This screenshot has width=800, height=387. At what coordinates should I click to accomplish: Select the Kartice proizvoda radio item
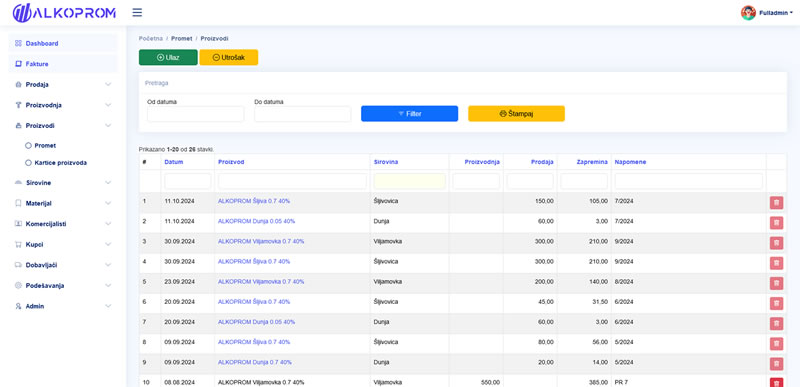tap(29, 163)
